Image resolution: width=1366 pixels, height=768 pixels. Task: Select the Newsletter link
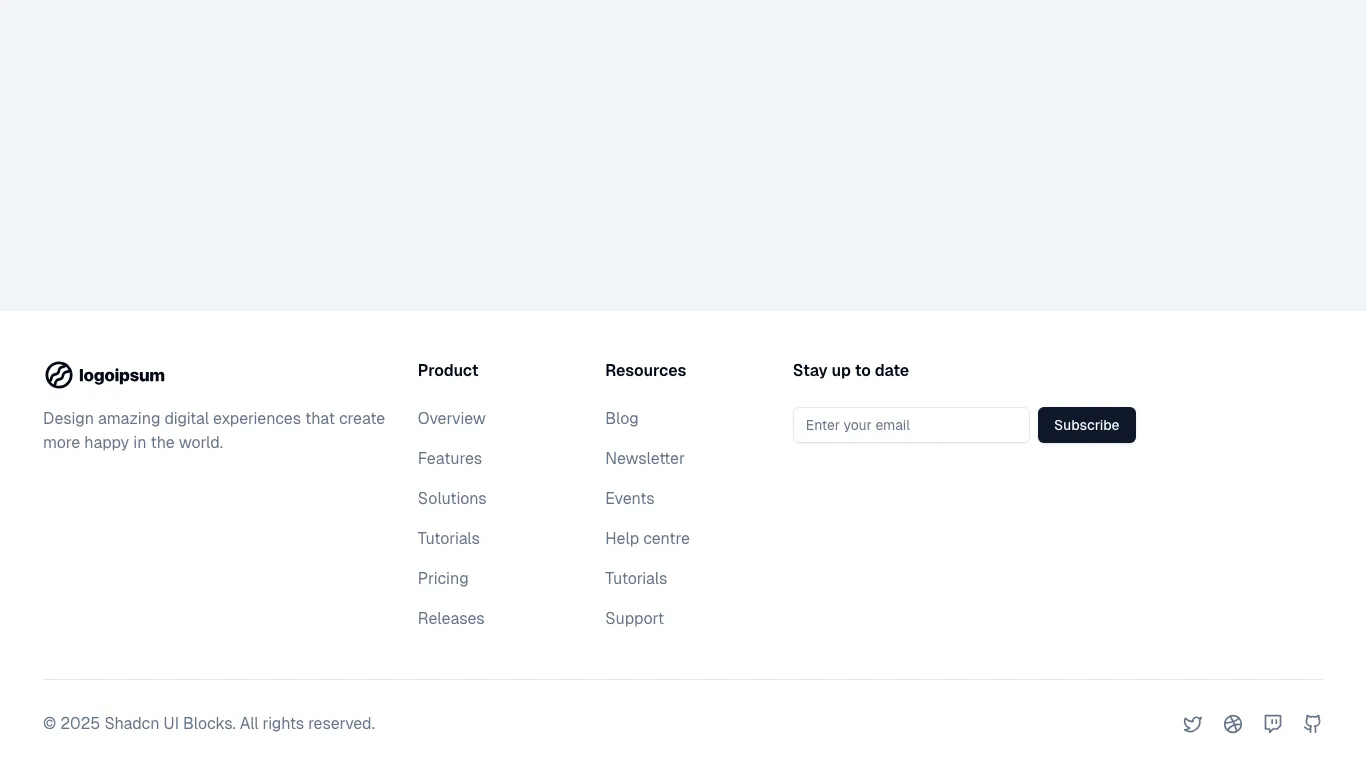click(644, 458)
